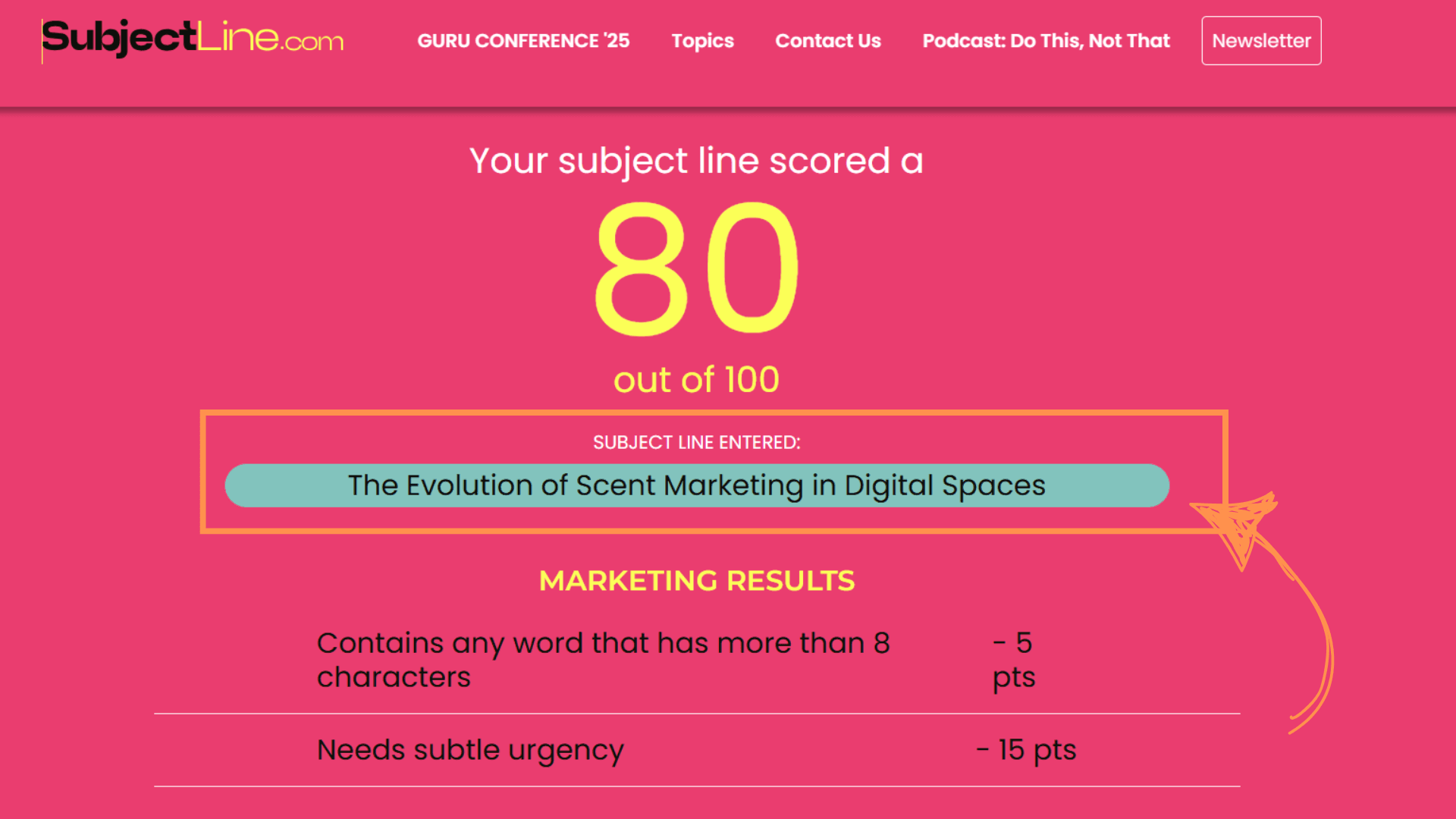
Task: Open Podcast: Do This, Not That
Action: (x=1046, y=41)
